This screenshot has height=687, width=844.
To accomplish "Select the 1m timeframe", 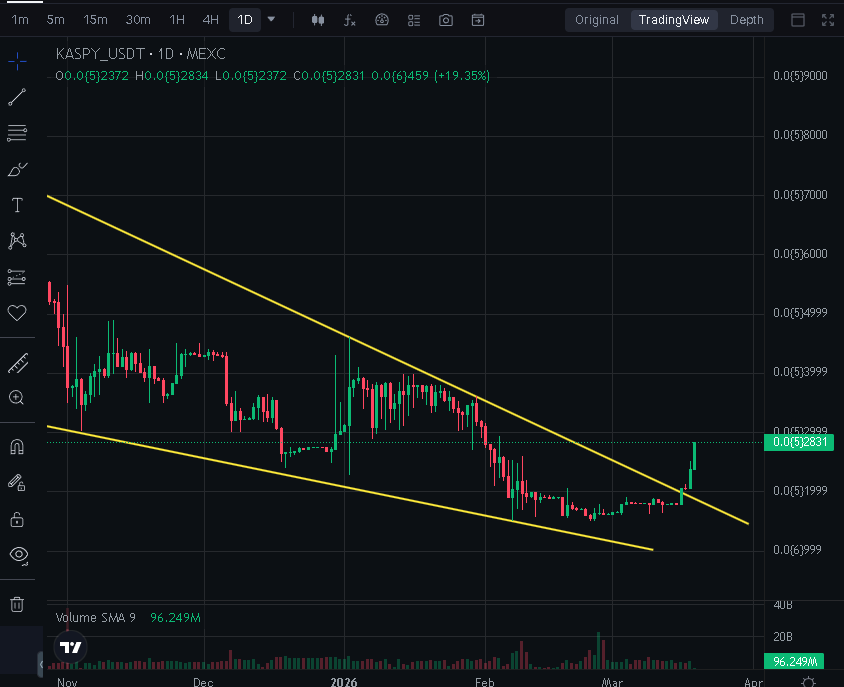I will pyautogui.click(x=20, y=20).
